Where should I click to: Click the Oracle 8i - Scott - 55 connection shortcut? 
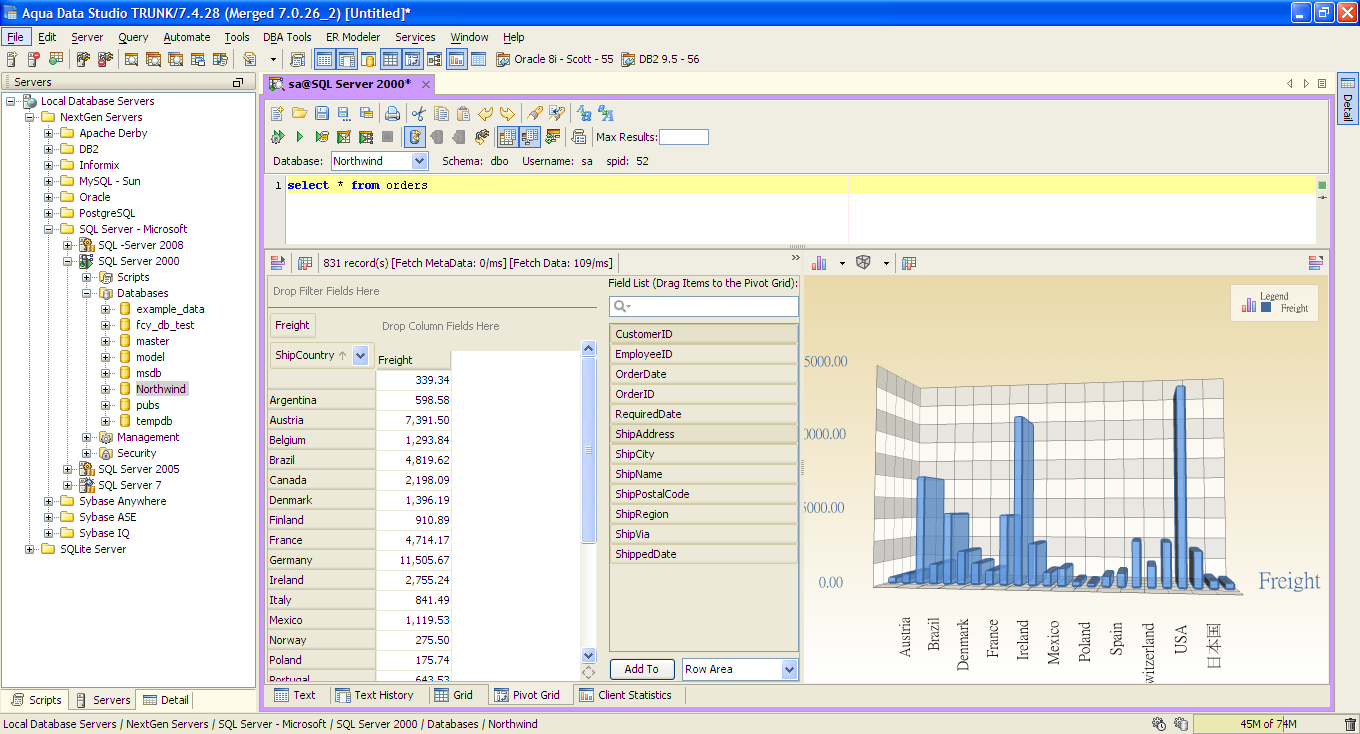point(555,59)
